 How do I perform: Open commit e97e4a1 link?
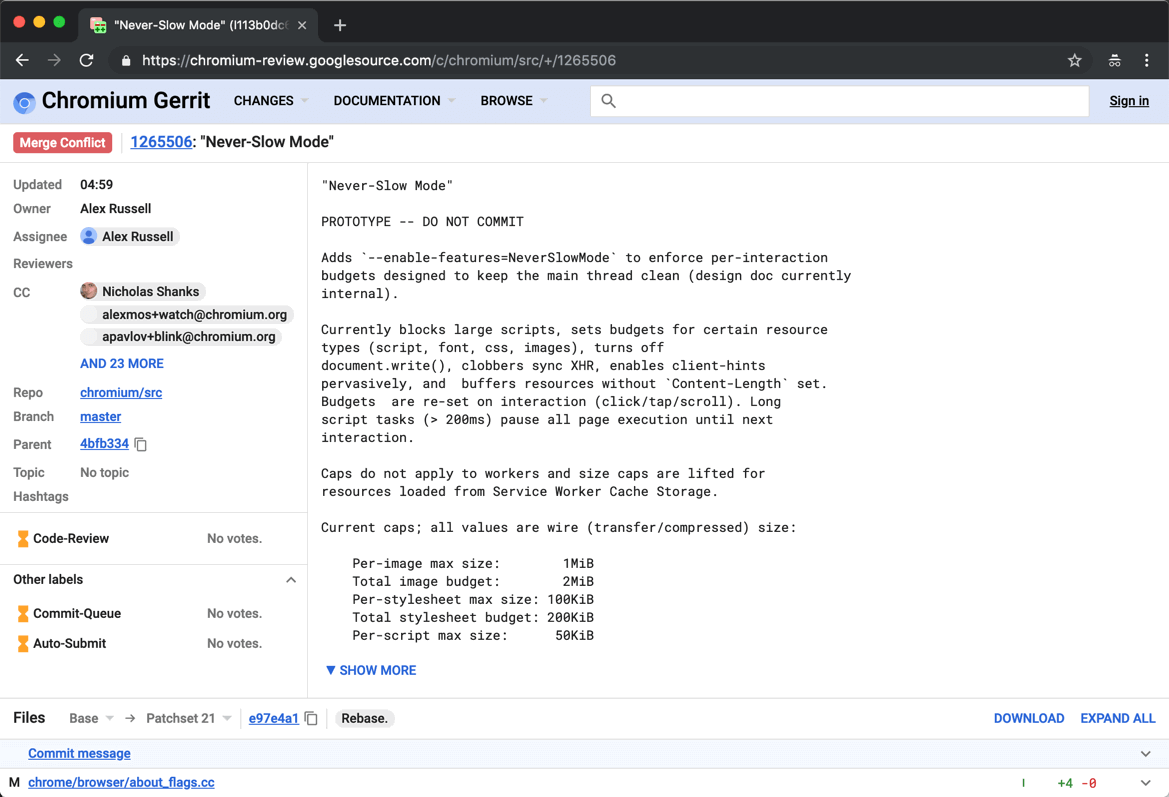pyautogui.click(x=274, y=718)
